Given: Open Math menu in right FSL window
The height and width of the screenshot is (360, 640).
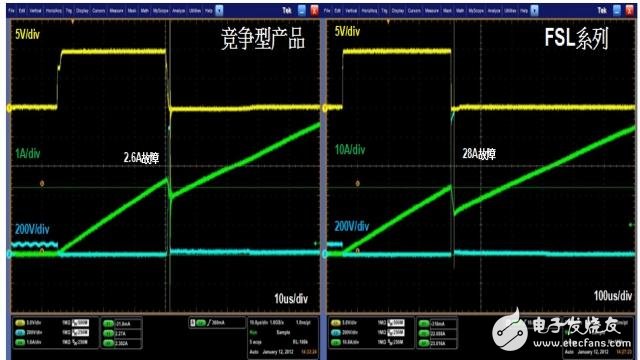Looking at the screenshot, I should pos(460,11).
